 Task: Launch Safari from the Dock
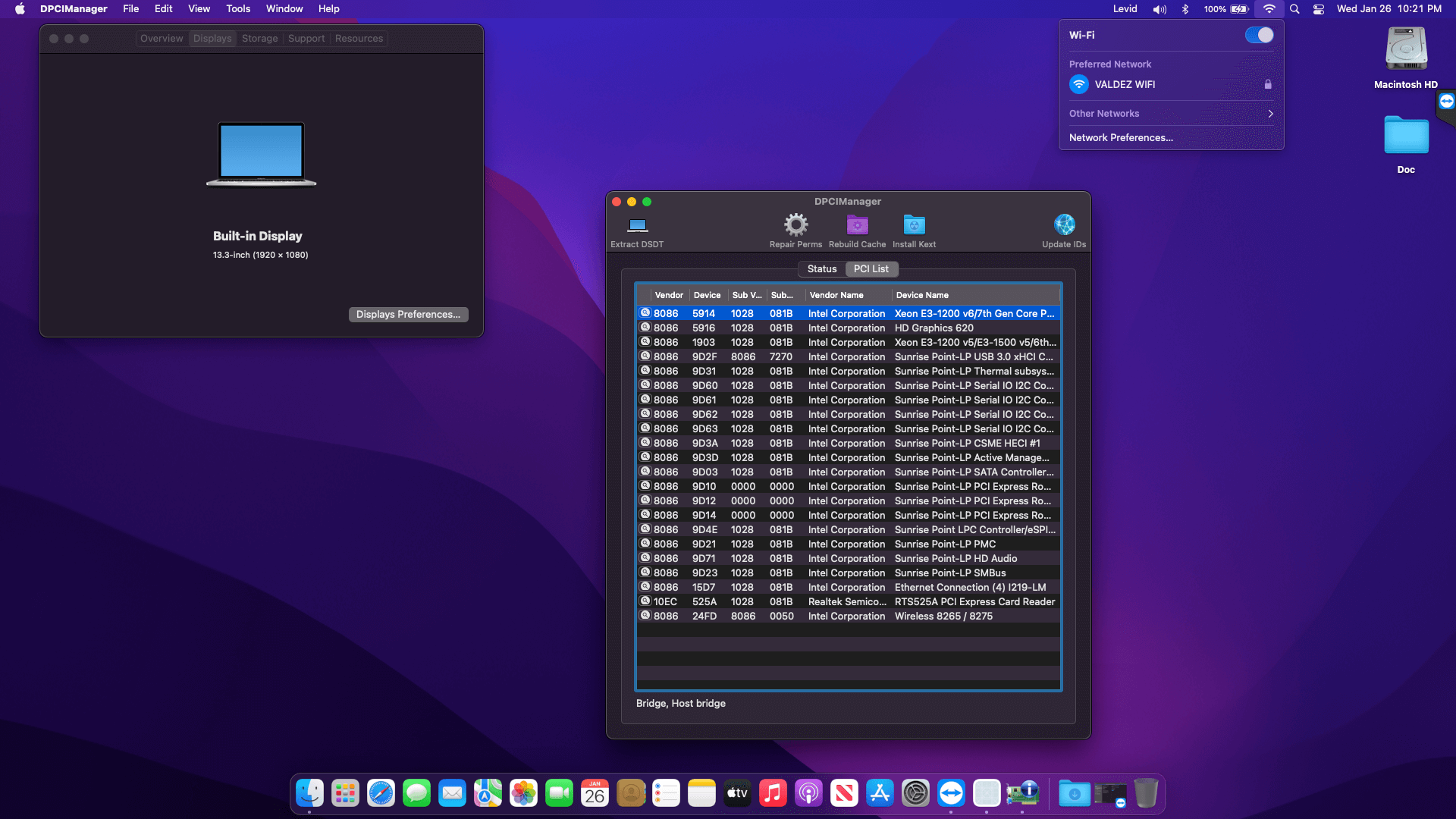click(381, 793)
